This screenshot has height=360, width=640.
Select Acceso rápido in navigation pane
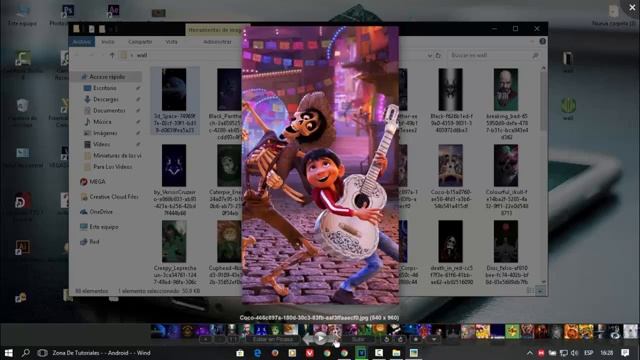click(x=107, y=77)
